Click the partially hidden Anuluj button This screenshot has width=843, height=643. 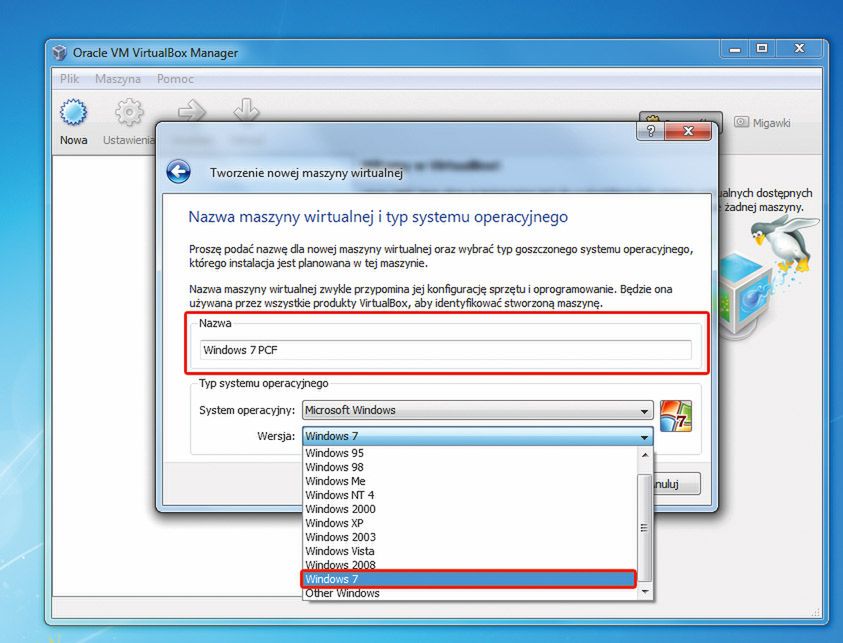click(x=676, y=484)
